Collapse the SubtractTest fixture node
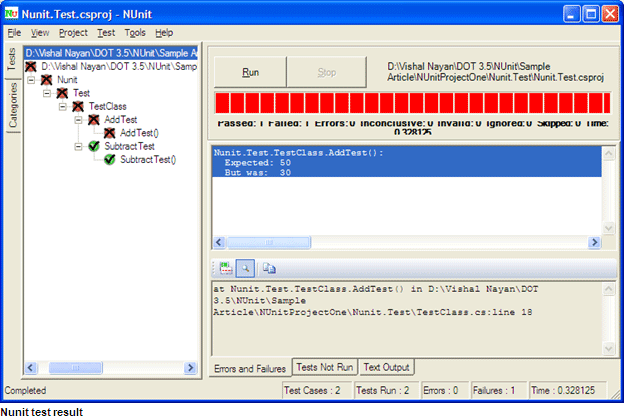This screenshot has height=416, width=624. 78,146
